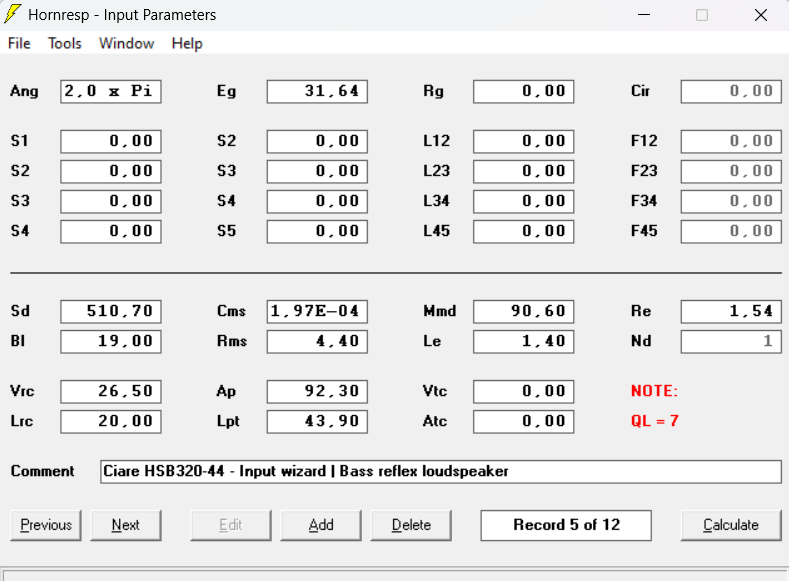Click the Calculate button

(731, 525)
